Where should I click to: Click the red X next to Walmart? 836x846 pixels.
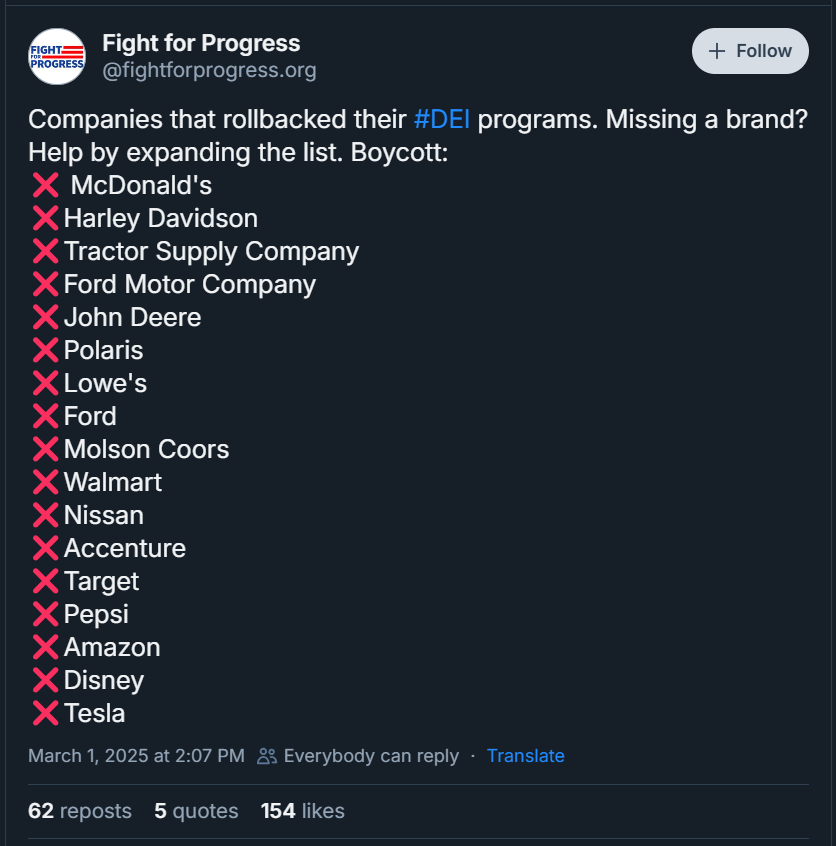[x=45, y=482]
